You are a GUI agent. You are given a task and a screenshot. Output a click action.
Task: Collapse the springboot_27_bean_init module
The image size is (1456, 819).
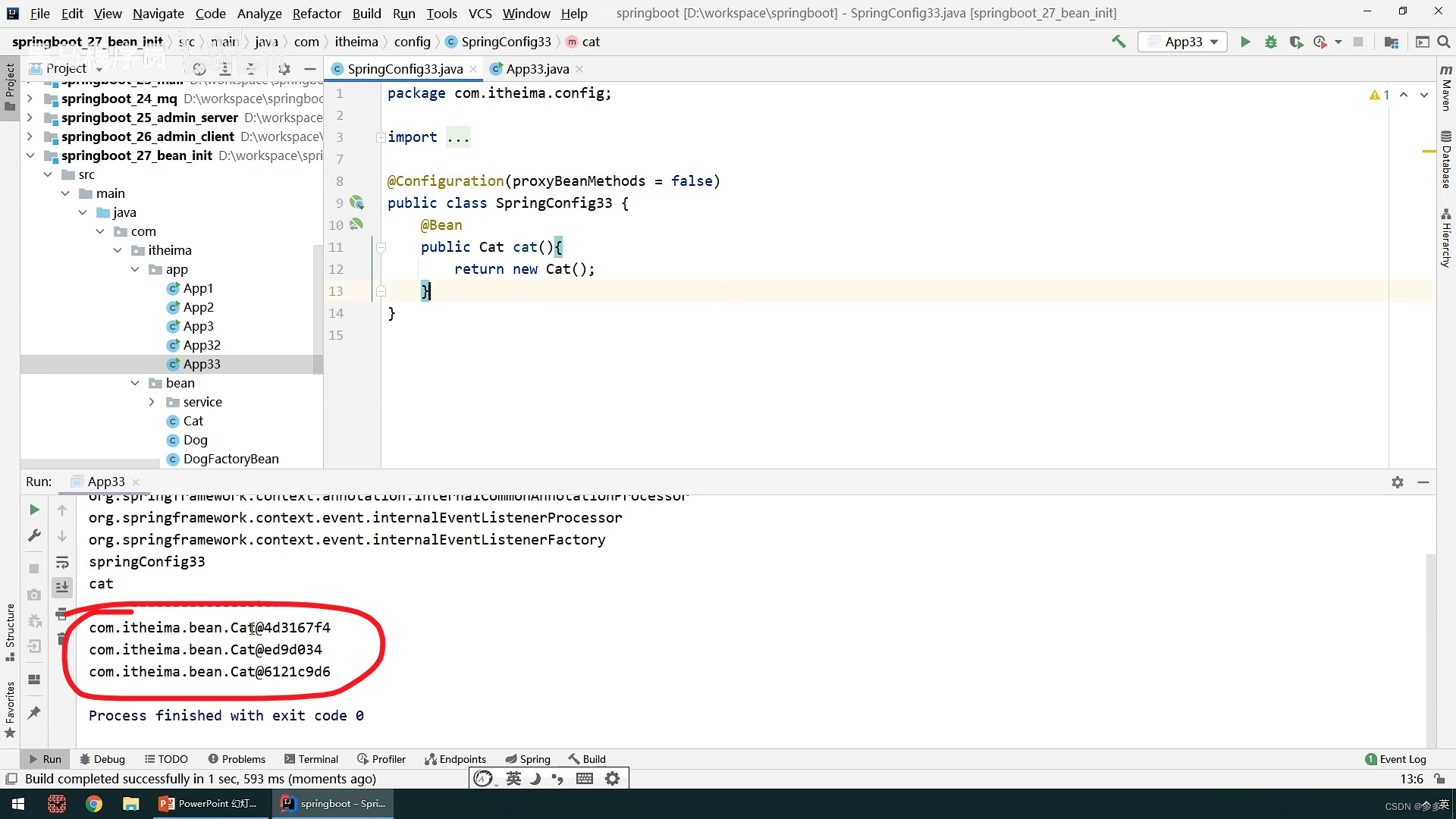tap(30, 155)
